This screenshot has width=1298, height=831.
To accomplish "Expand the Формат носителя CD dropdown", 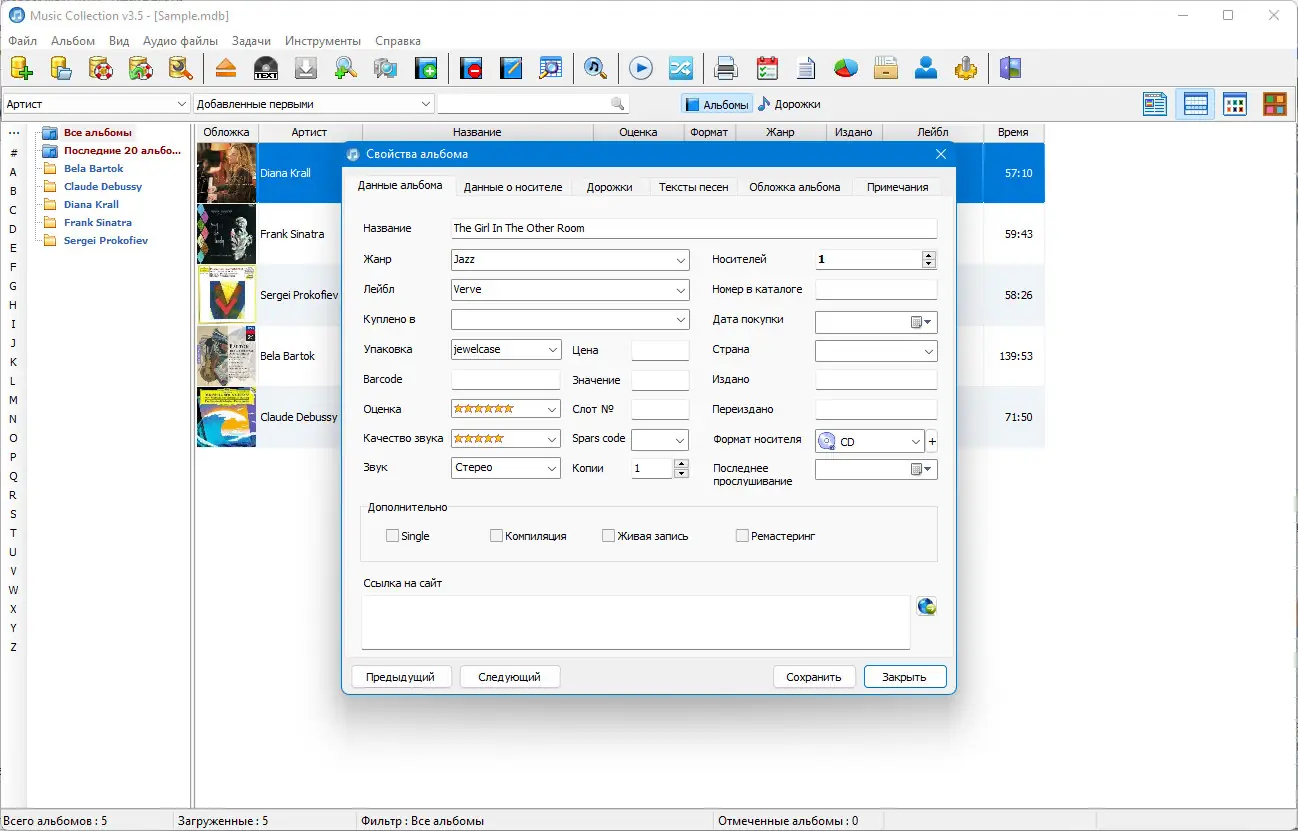I will [869, 441].
